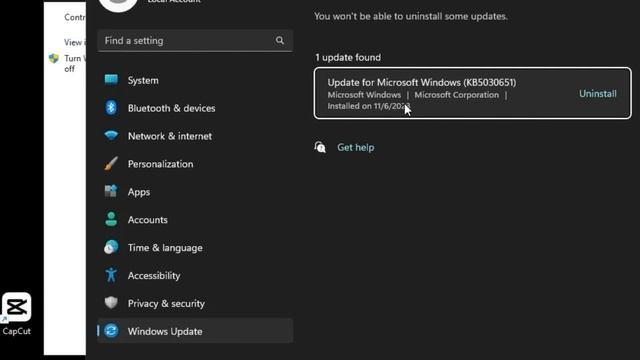This screenshot has height=360, width=640.
Task: Click the search magnifier icon
Action: point(280,40)
